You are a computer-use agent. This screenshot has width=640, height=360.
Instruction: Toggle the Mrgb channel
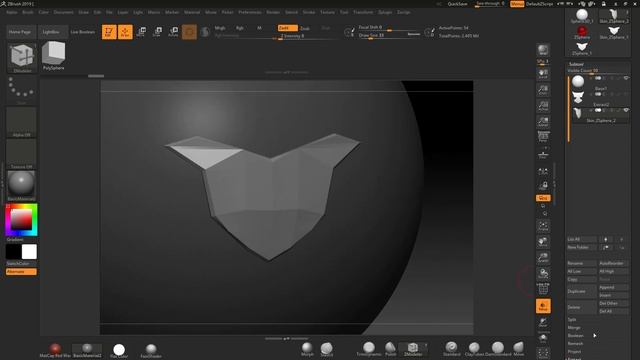coord(220,28)
